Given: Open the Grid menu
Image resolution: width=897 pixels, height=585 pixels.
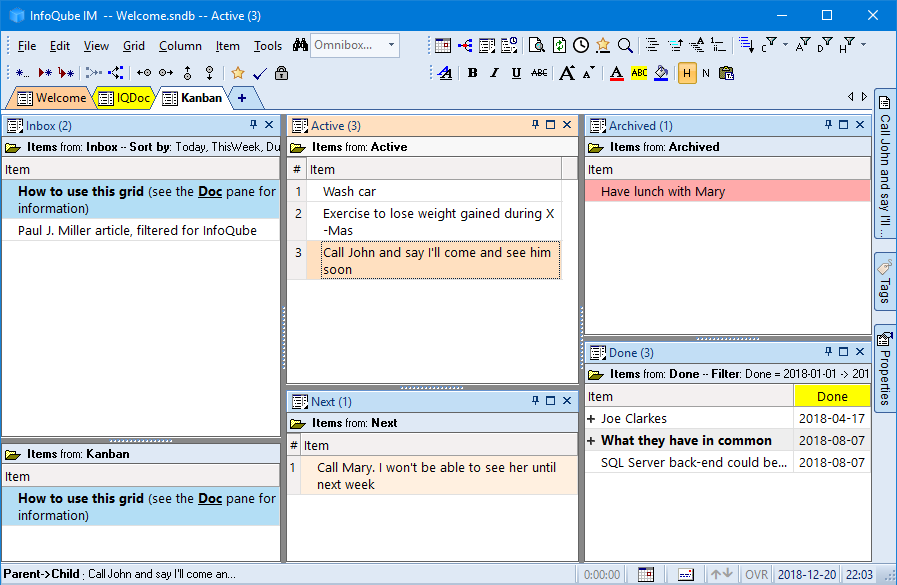Looking at the screenshot, I should click(133, 46).
